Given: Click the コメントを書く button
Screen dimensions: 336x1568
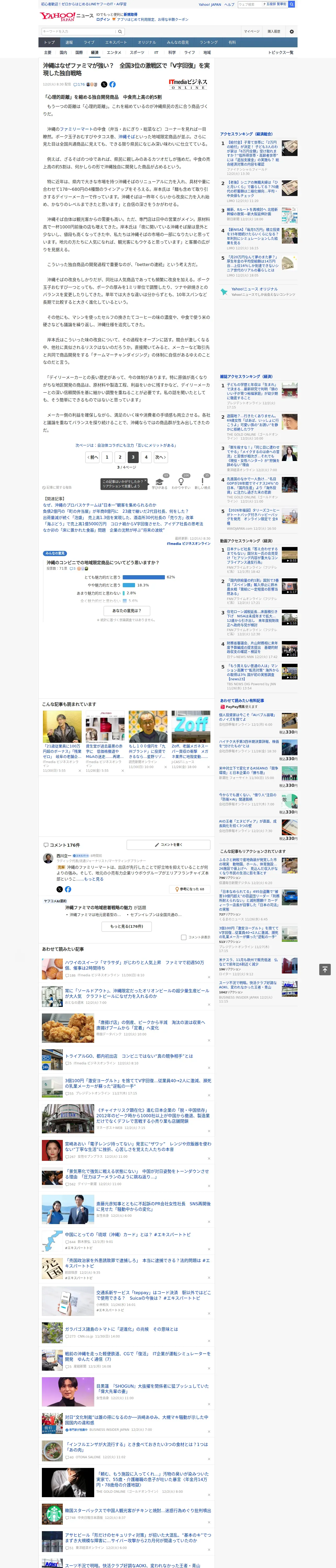Looking at the screenshot, I should [168, 845].
